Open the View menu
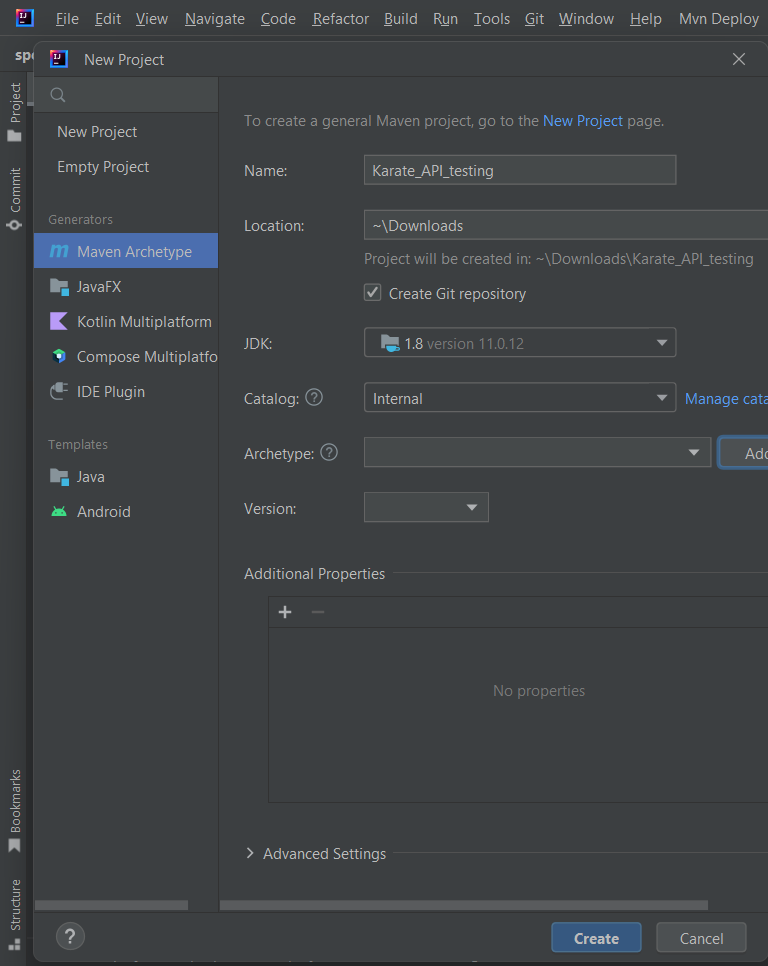The width and height of the screenshot is (768, 966). point(152,19)
